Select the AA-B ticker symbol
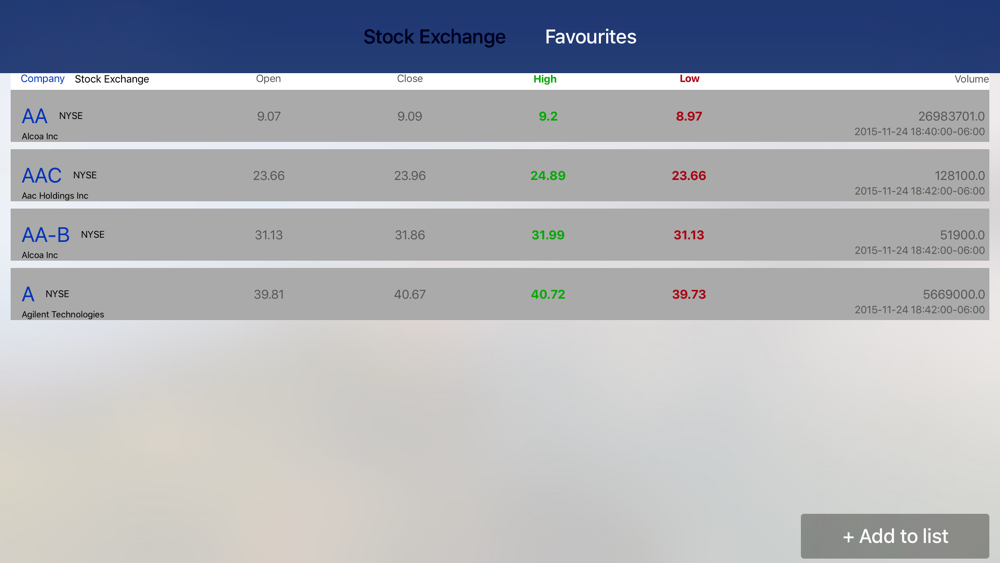 pos(45,235)
